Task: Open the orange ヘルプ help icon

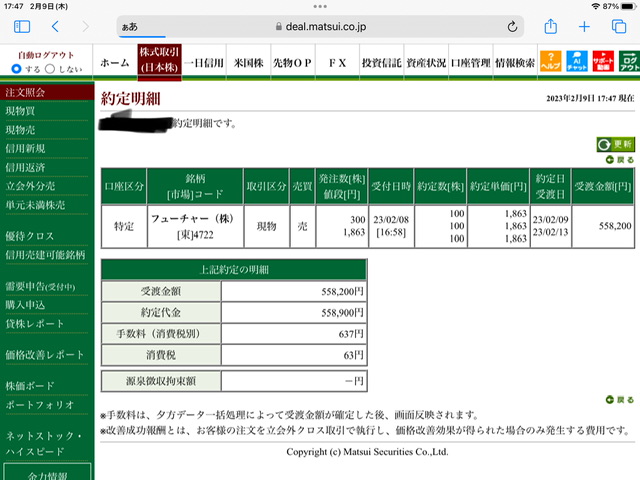Action: (x=551, y=61)
